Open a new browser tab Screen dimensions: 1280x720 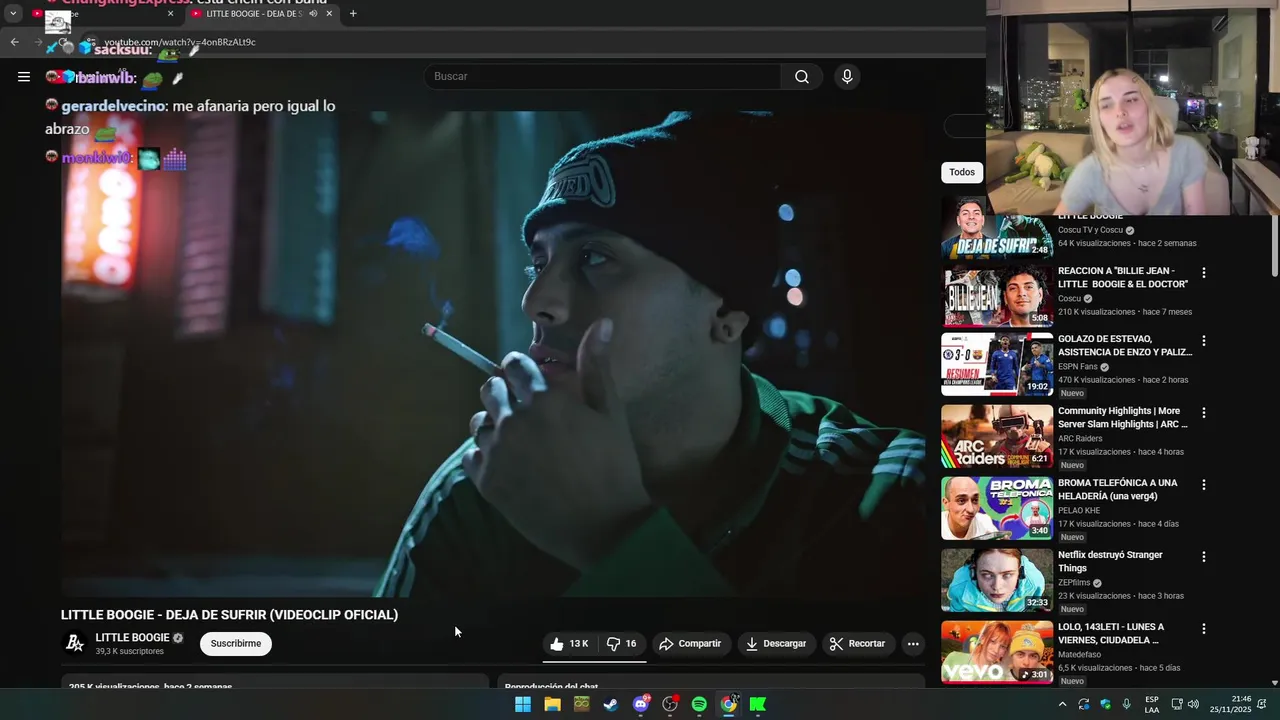pyautogui.click(x=353, y=14)
